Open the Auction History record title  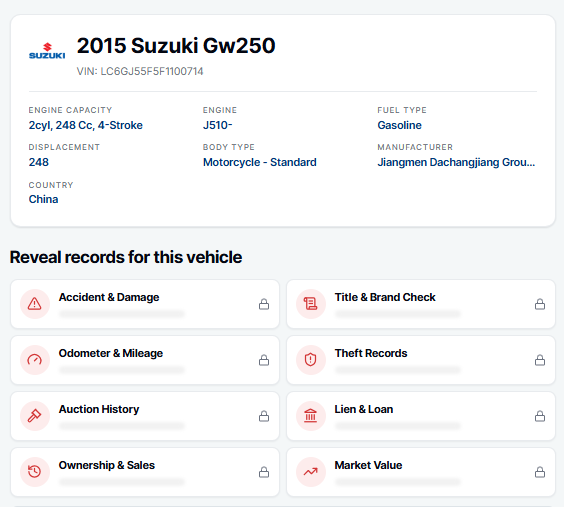tap(99, 409)
